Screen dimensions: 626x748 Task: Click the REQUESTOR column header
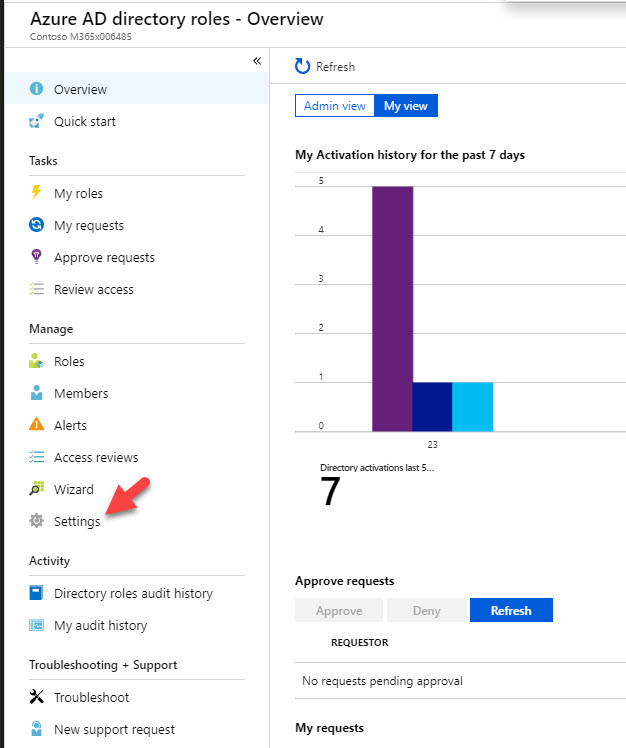pos(360,643)
